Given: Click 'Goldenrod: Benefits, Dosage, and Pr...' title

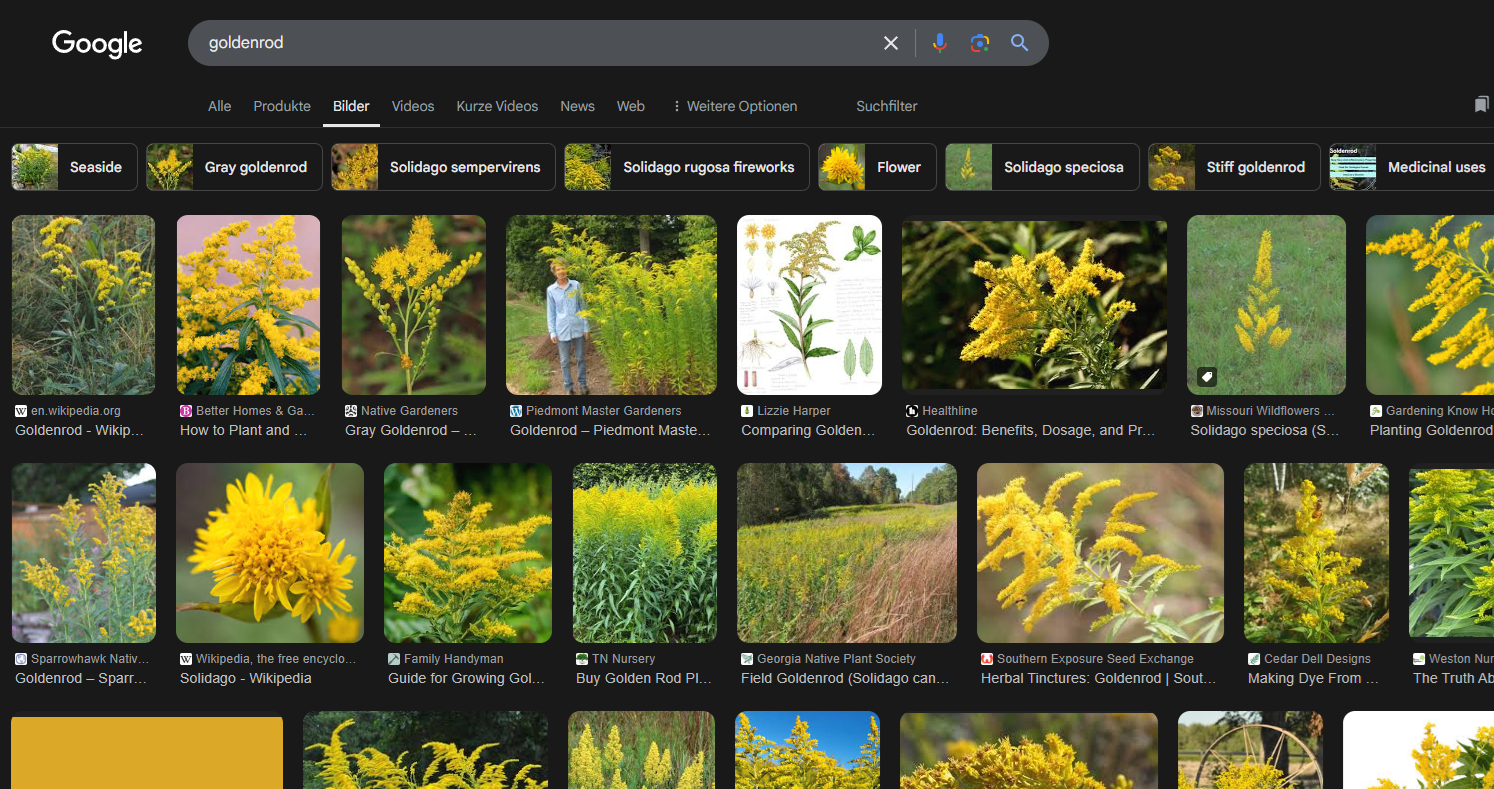Looking at the screenshot, I should click(1030, 430).
